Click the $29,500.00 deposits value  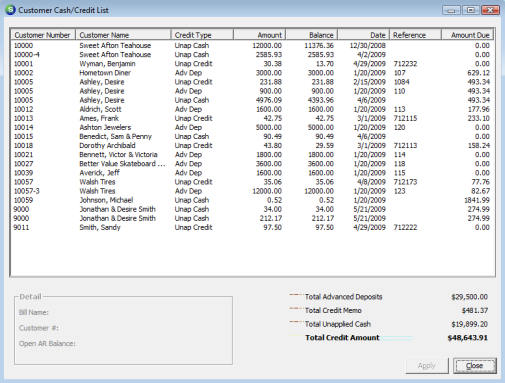pyautogui.click(x=470, y=297)
